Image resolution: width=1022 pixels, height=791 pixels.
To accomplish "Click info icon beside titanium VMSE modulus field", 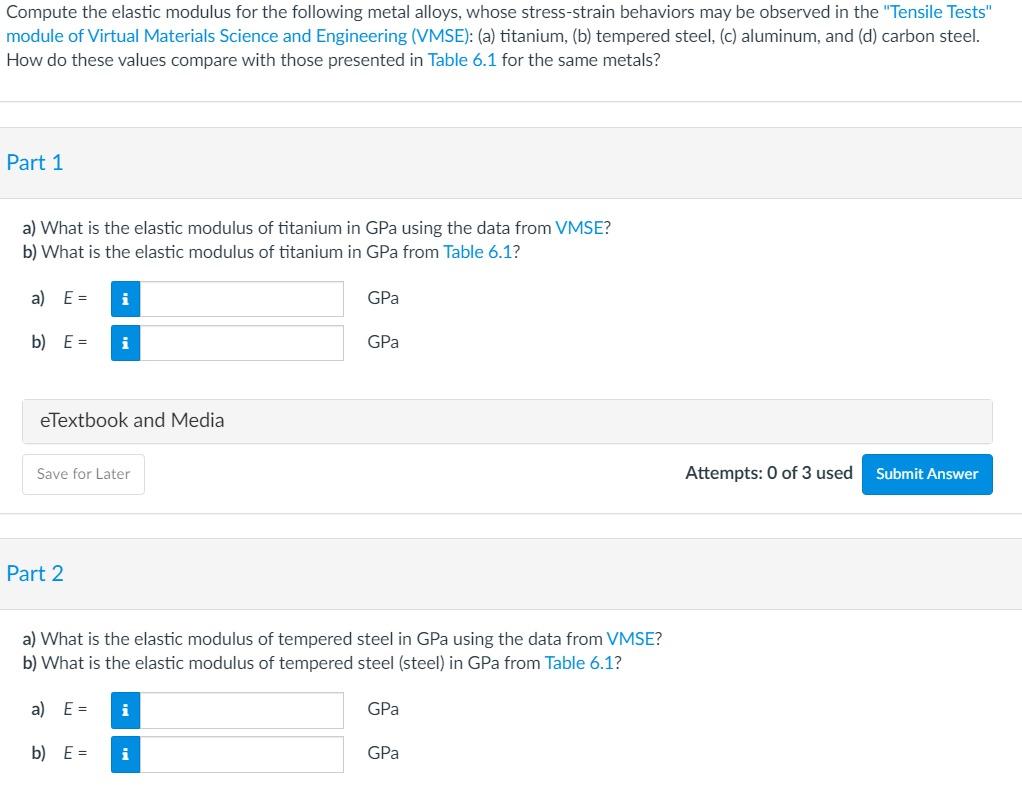I will [124, 298].
